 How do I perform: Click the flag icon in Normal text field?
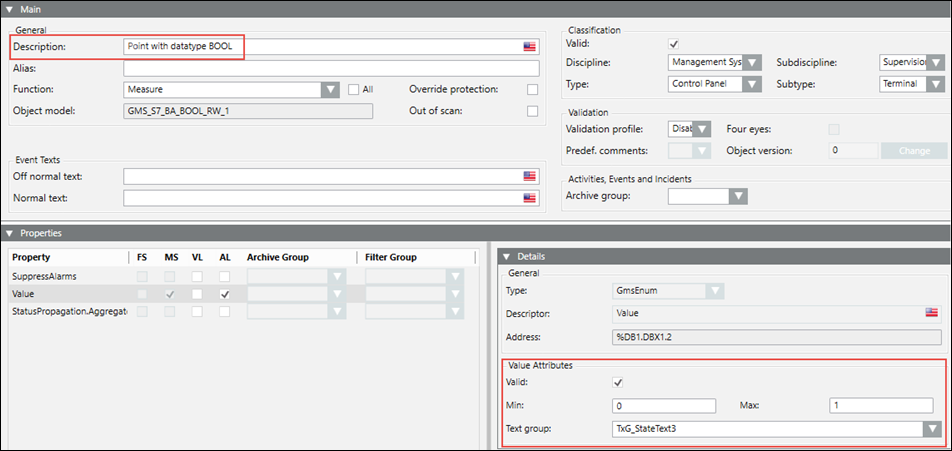click(529, 198)
